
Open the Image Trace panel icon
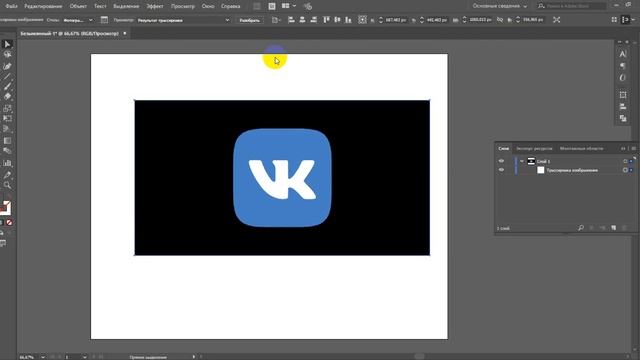(104, 20)
